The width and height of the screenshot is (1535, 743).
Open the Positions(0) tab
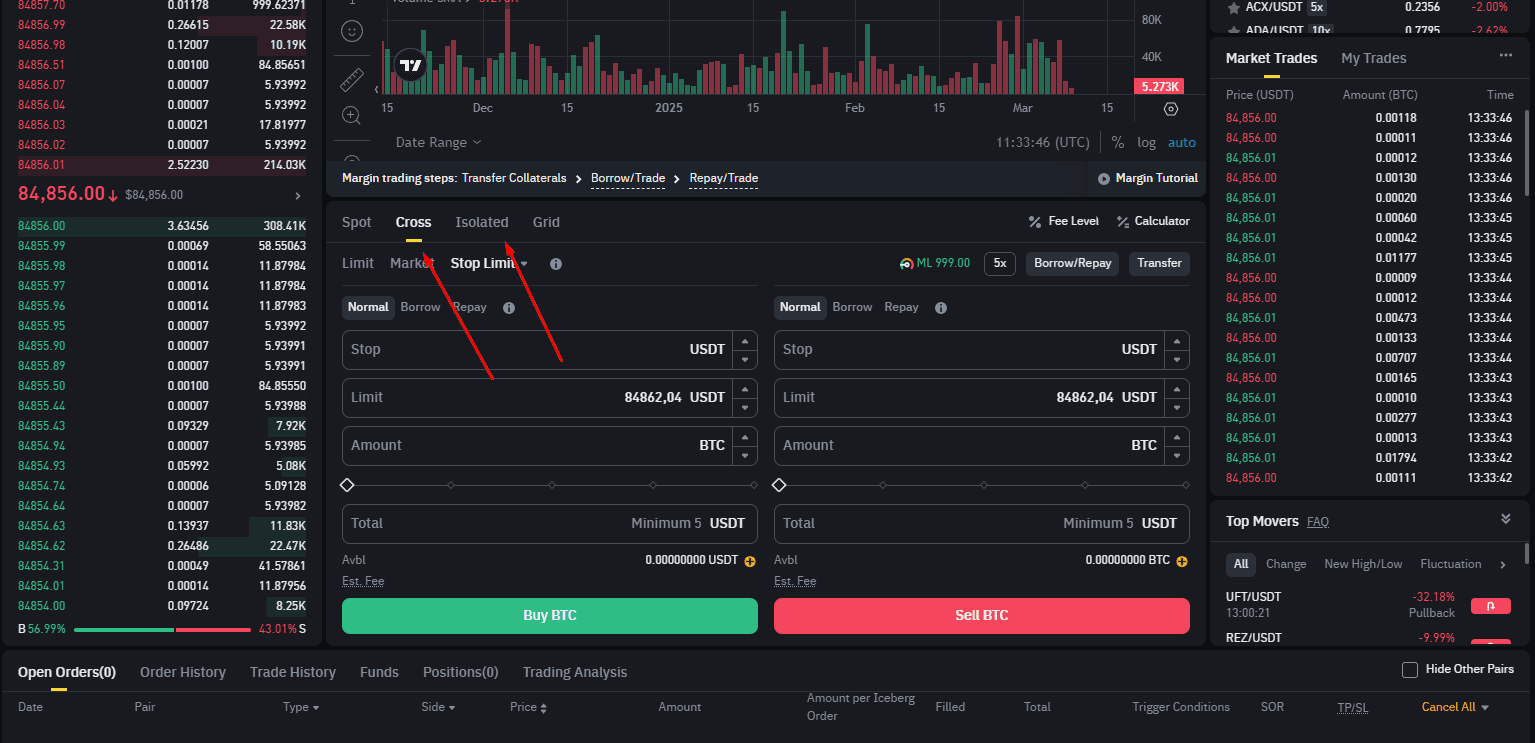click(x=460, y=672)
